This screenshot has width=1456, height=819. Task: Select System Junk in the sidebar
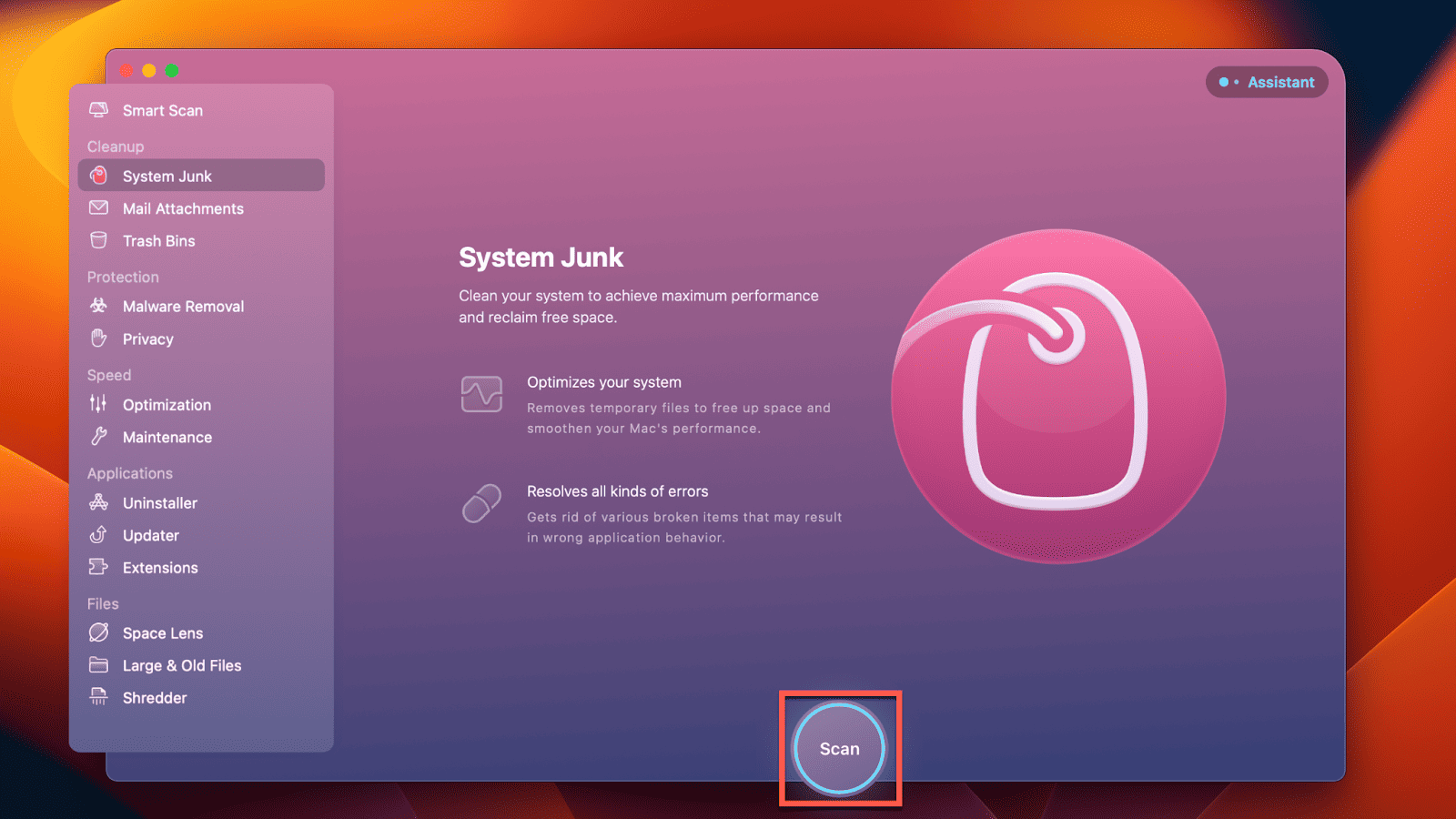click(167, 176)
